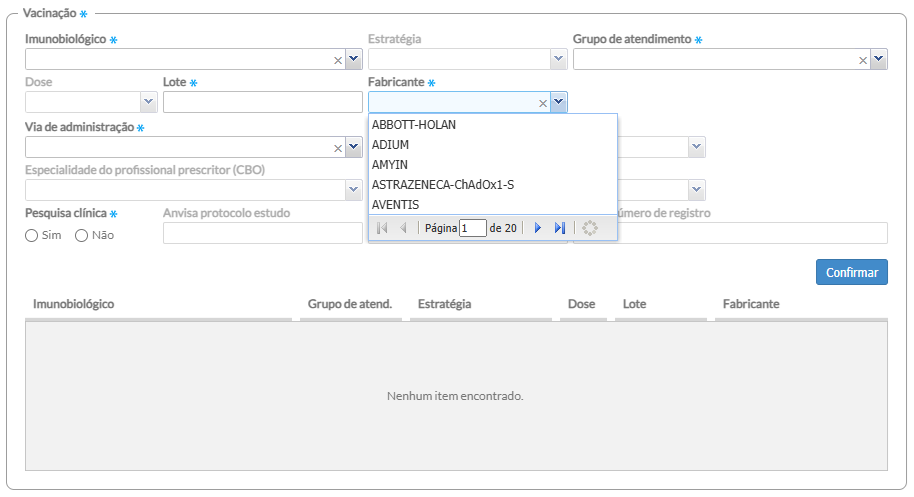Jump to last page of manufacturers
The image size is (914, 497).
(x=559, y=228)
